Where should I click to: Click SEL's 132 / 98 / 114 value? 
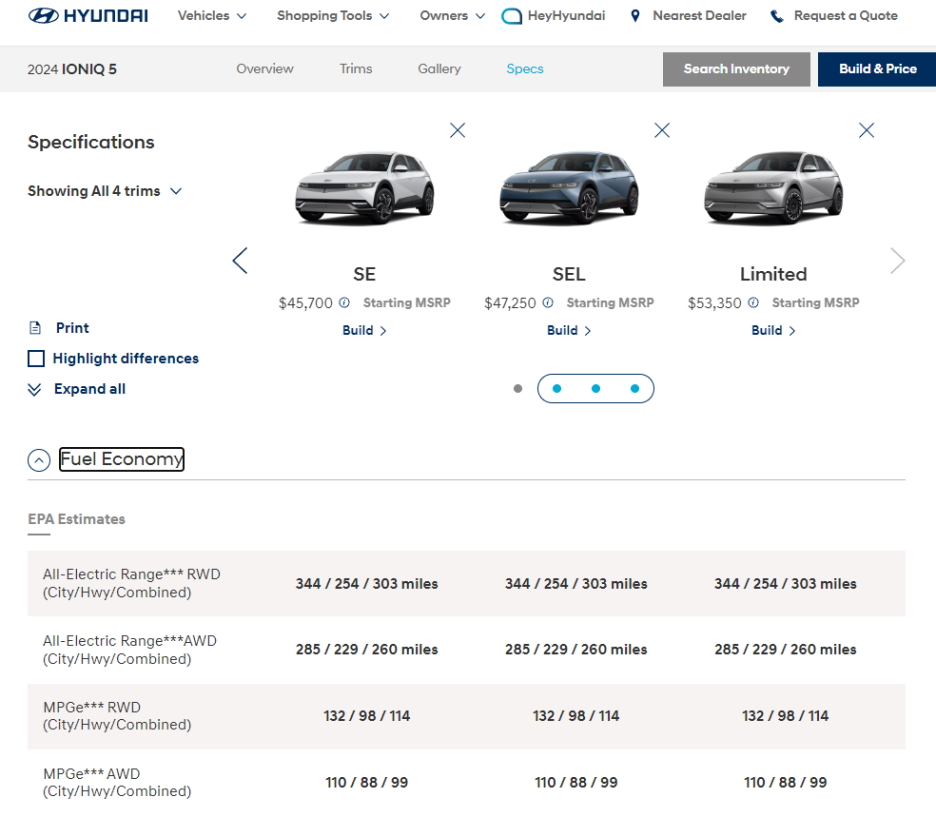575,716
